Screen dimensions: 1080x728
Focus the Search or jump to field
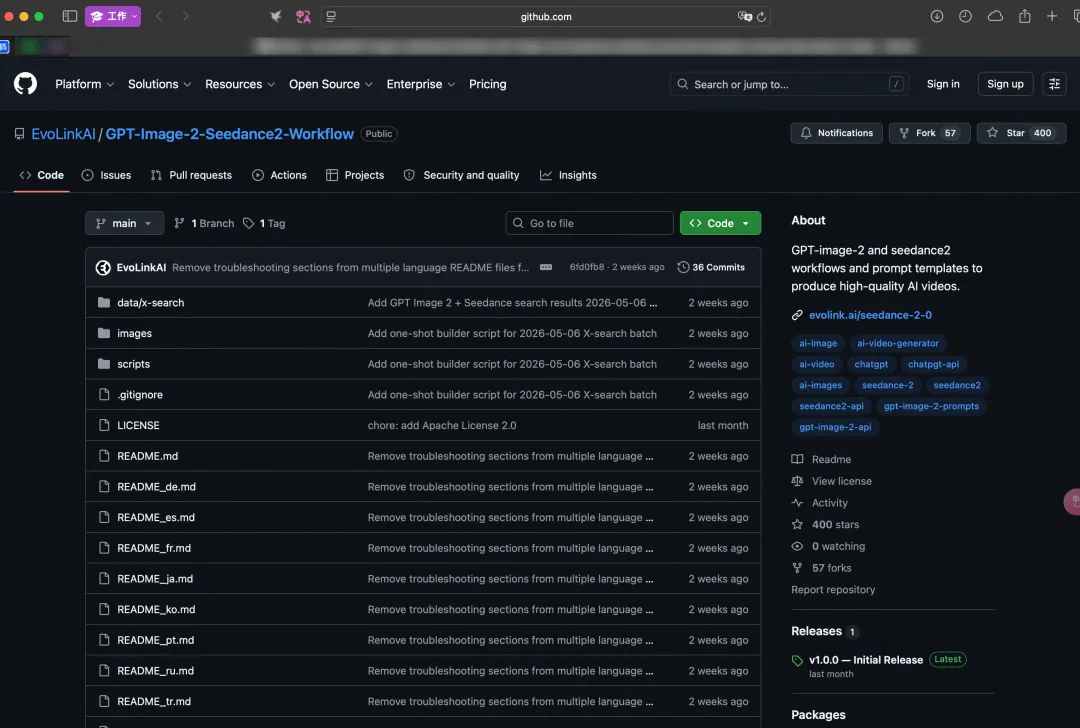pyautogui.click(x=789, y=84)
